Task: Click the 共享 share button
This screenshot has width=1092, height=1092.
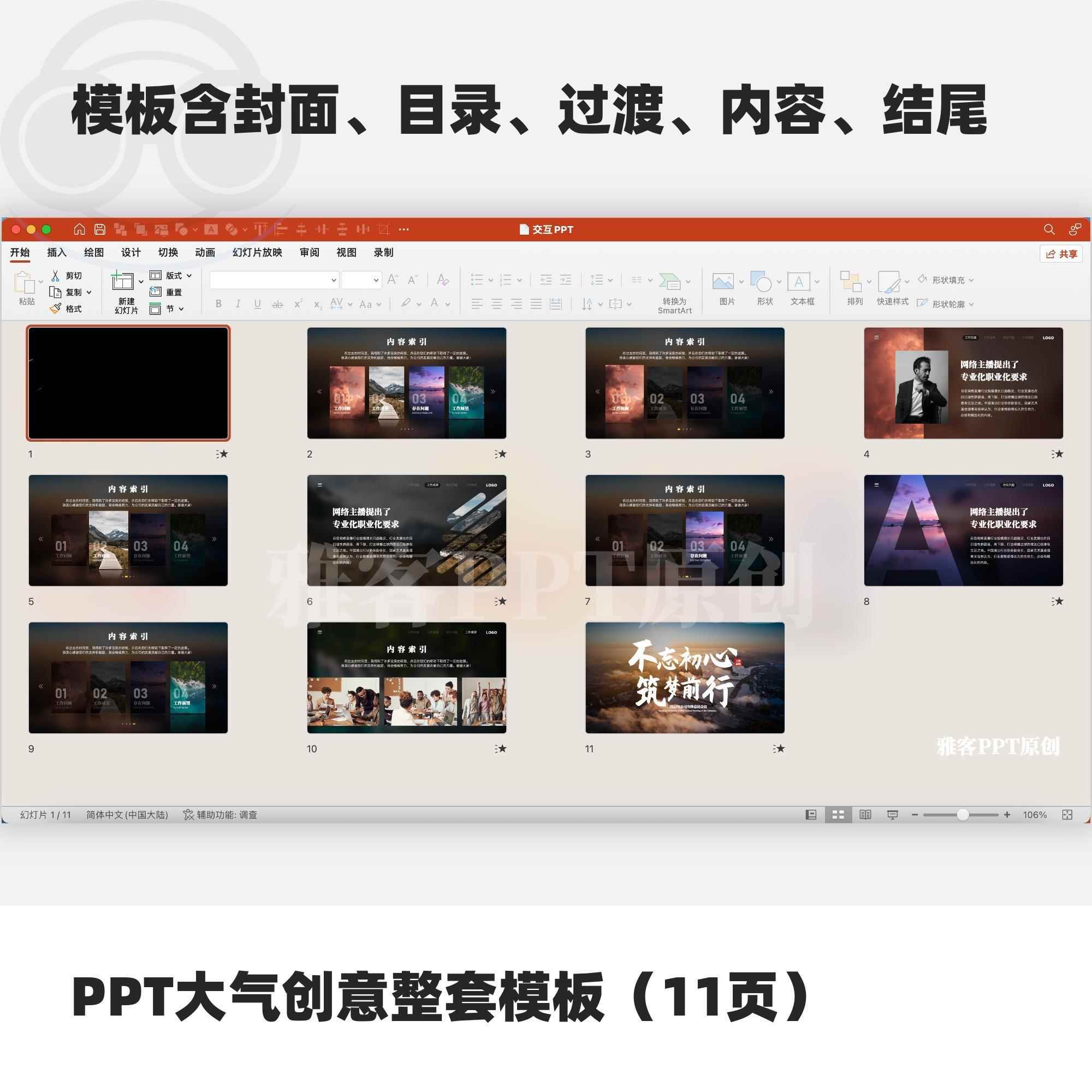Action: click(x=1061, y=254)
